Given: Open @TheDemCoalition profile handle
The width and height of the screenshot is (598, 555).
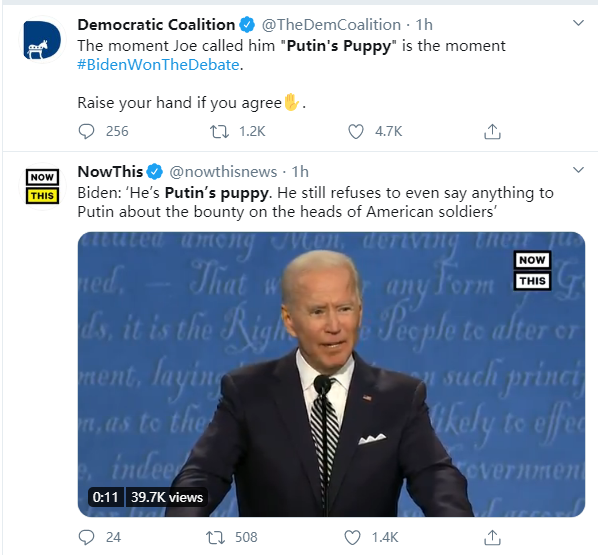Looking at the screenshot, I should tap(331, 25).
